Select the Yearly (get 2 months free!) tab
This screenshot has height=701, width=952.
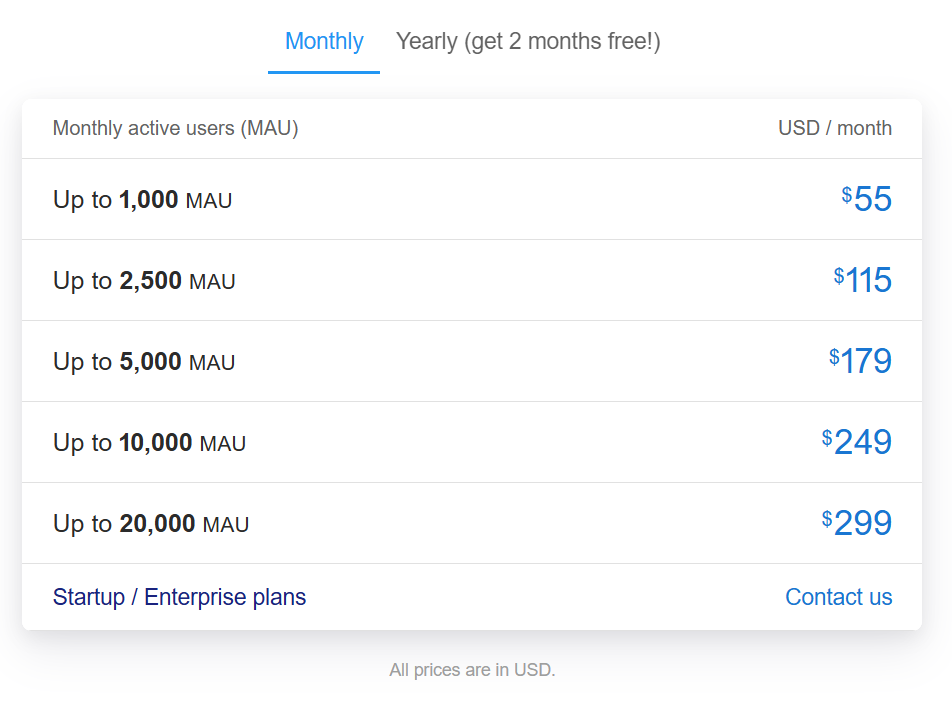coord(528,42)
